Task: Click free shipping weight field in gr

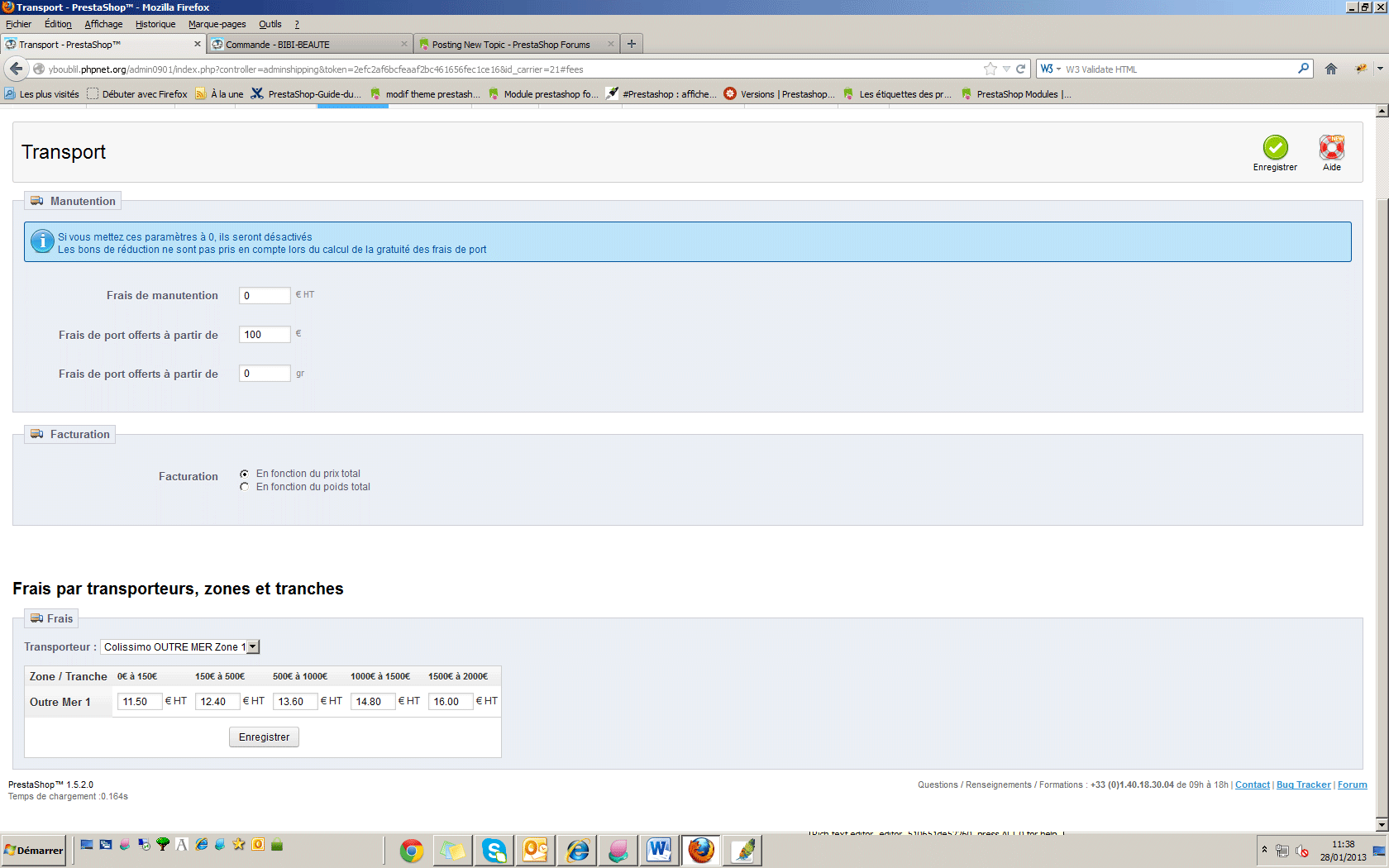Action: click(265, 373)
